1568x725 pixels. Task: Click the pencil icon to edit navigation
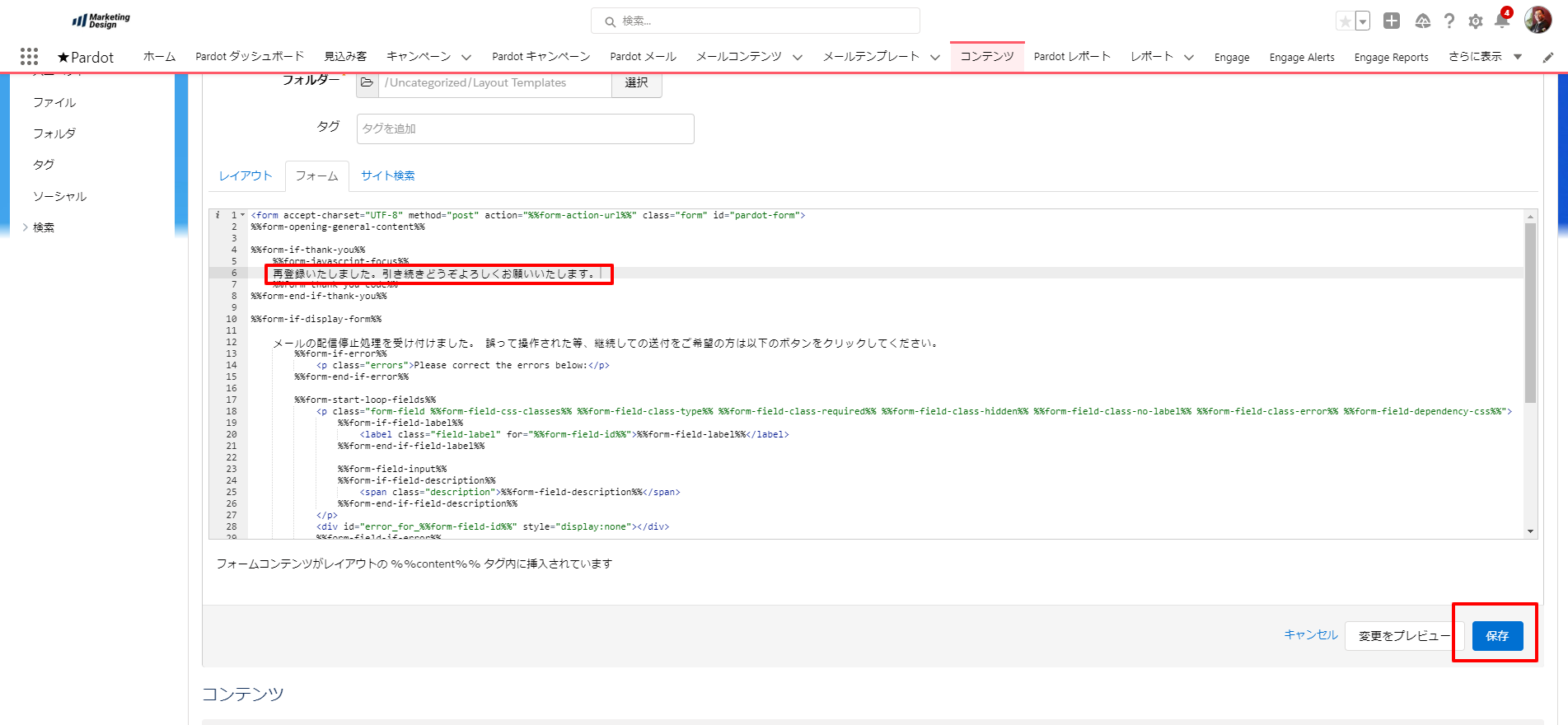click(1548, 57)
